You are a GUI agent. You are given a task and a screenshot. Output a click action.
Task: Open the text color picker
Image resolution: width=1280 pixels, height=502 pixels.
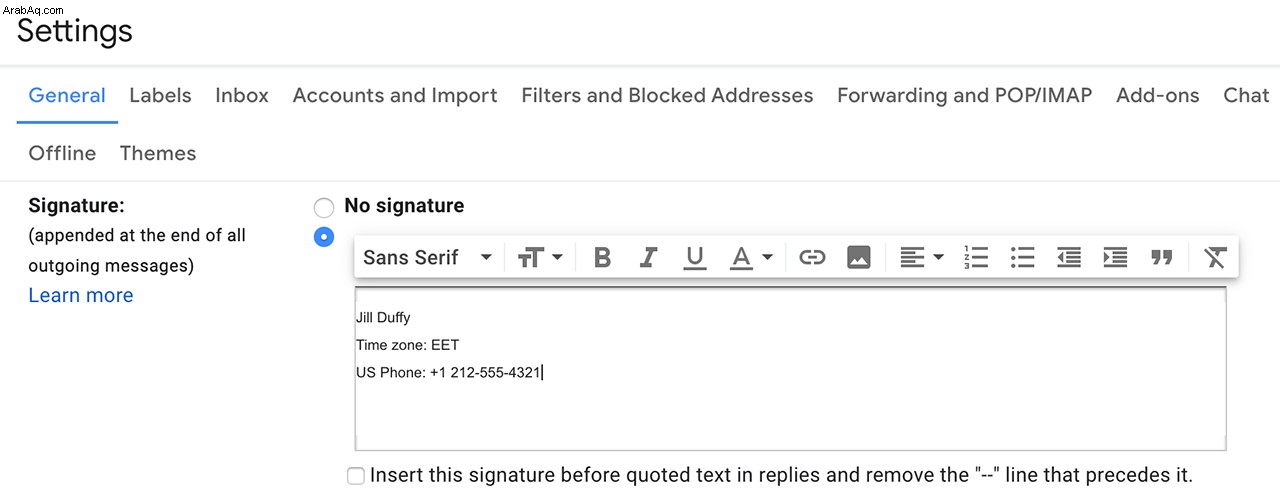pos(751,258)
